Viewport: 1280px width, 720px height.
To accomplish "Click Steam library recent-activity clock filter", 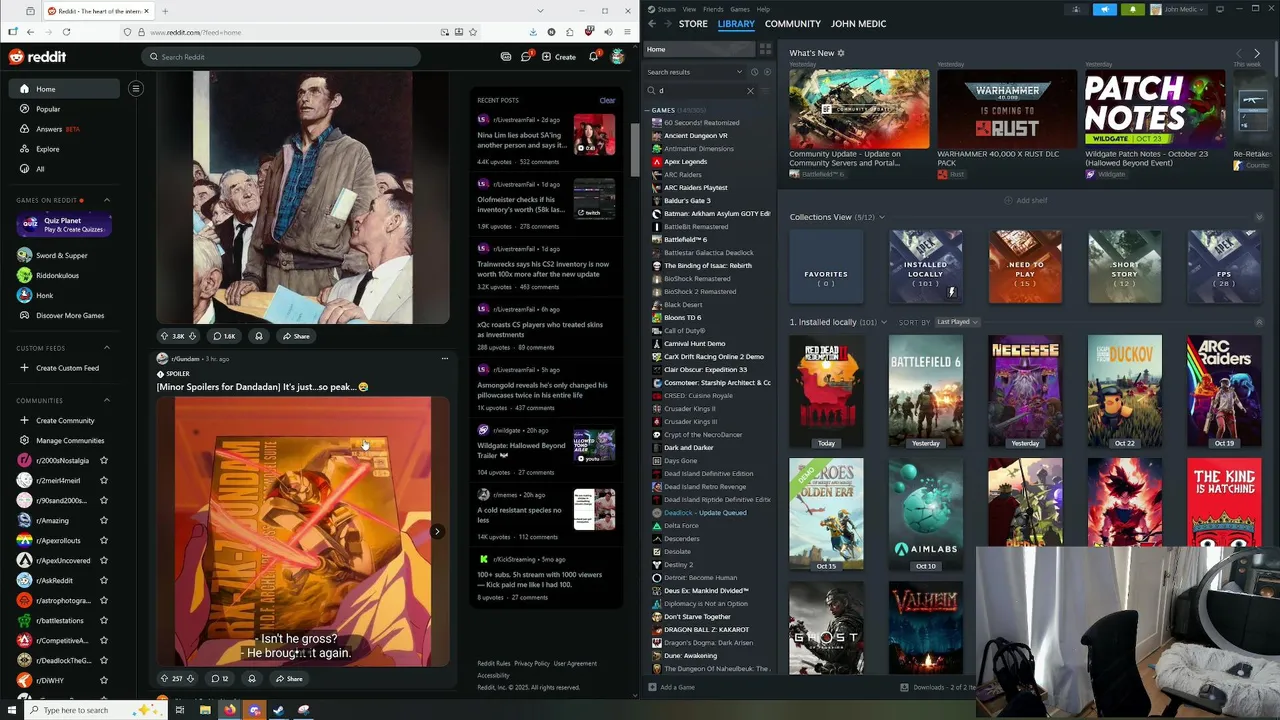I will [754, 72].
